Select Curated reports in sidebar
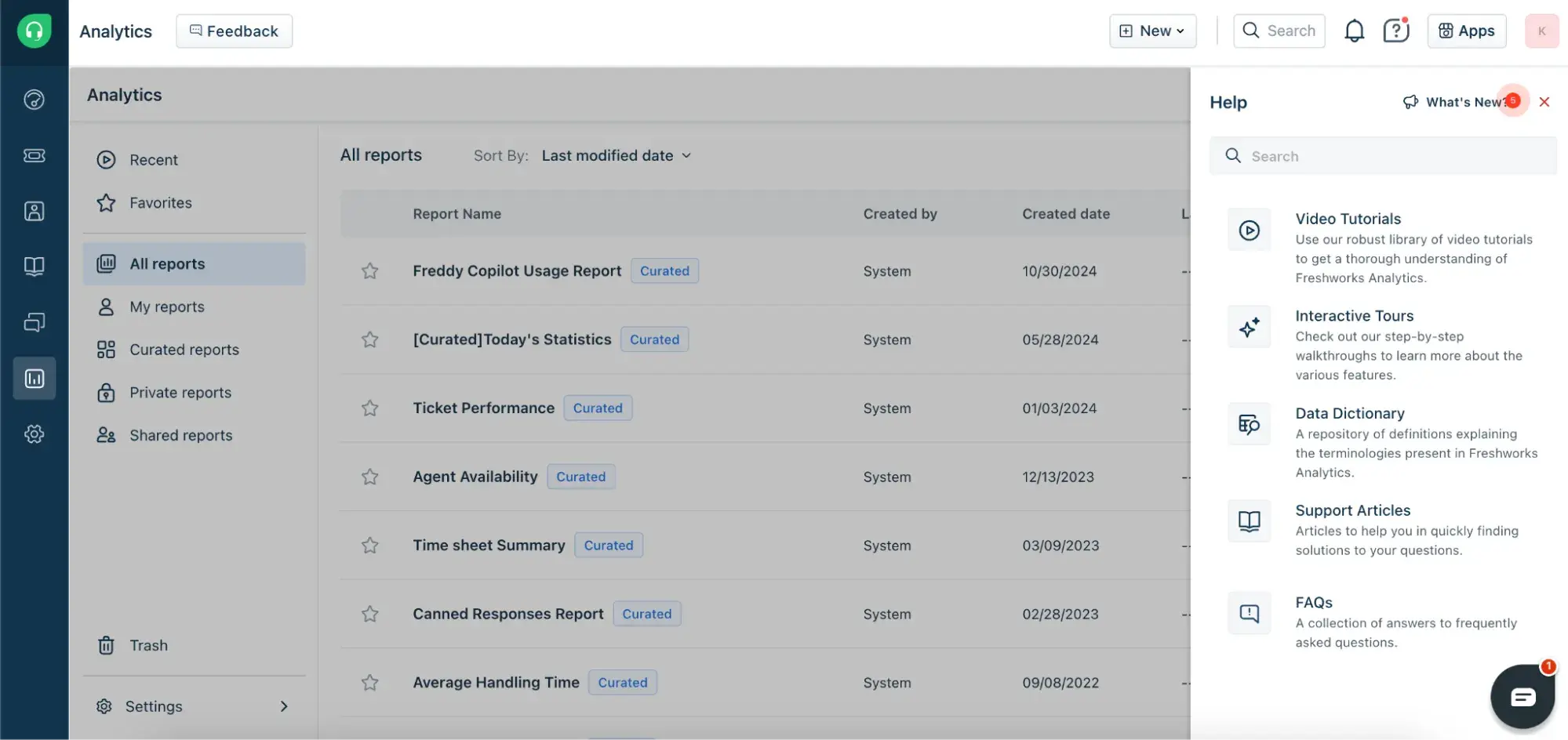 tap(184, 350)
